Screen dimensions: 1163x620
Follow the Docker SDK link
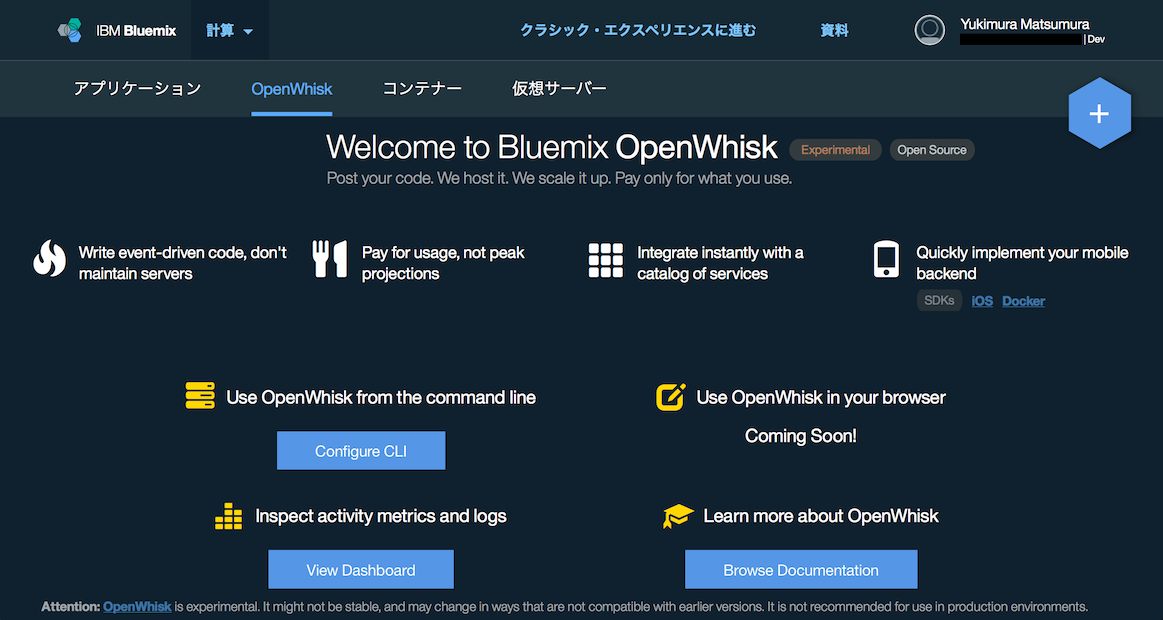[1024, 301]
